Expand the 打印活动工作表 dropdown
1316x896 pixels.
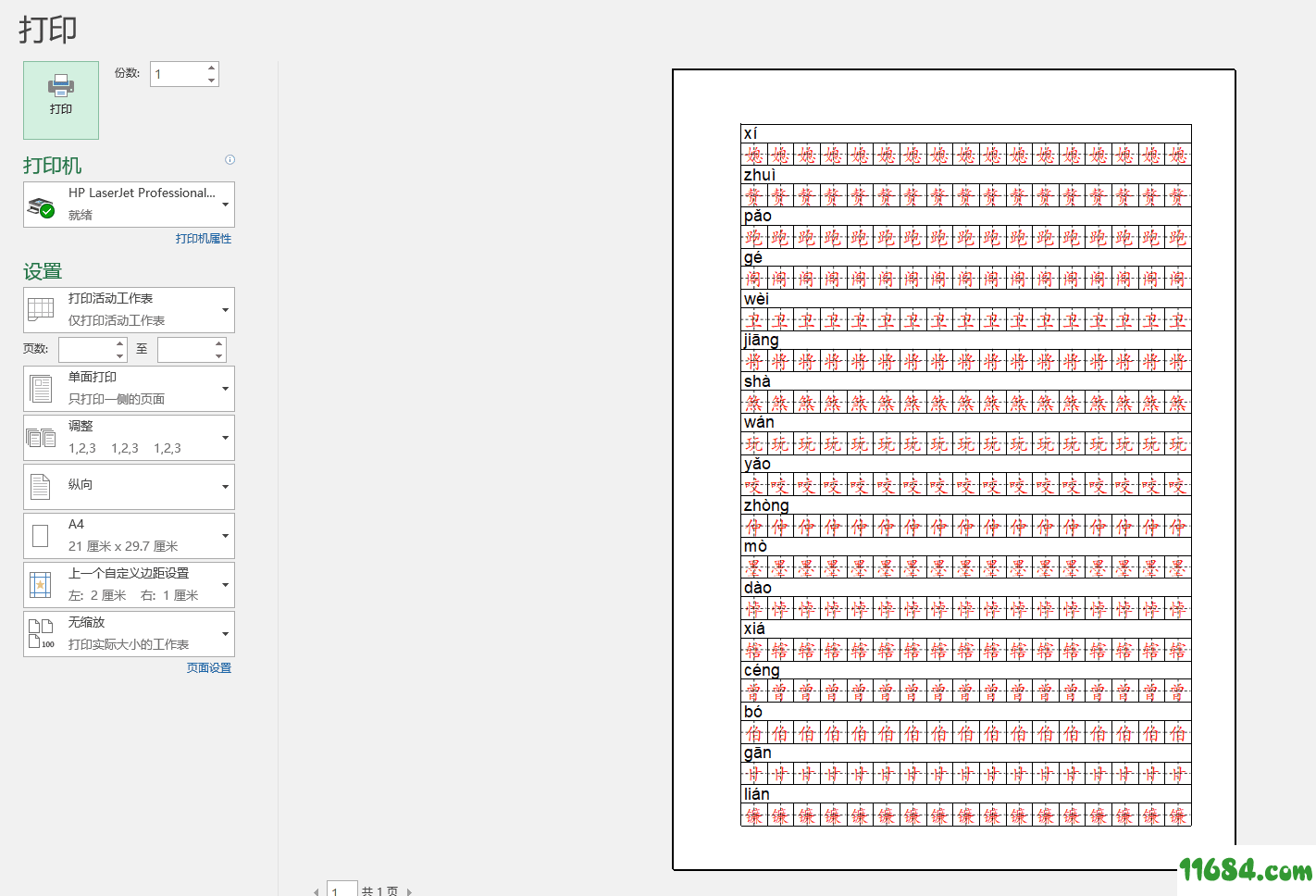[x=129, y=310]
